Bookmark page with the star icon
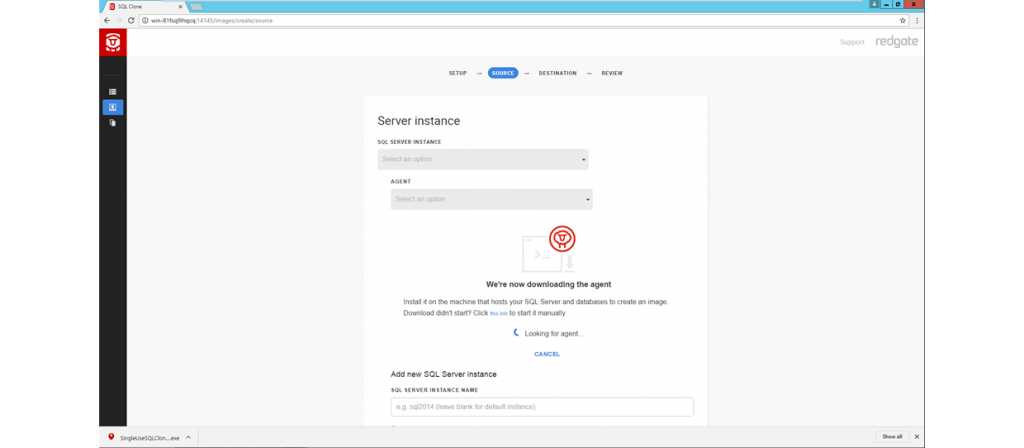 pyautogui.click(x=902, y=20)
